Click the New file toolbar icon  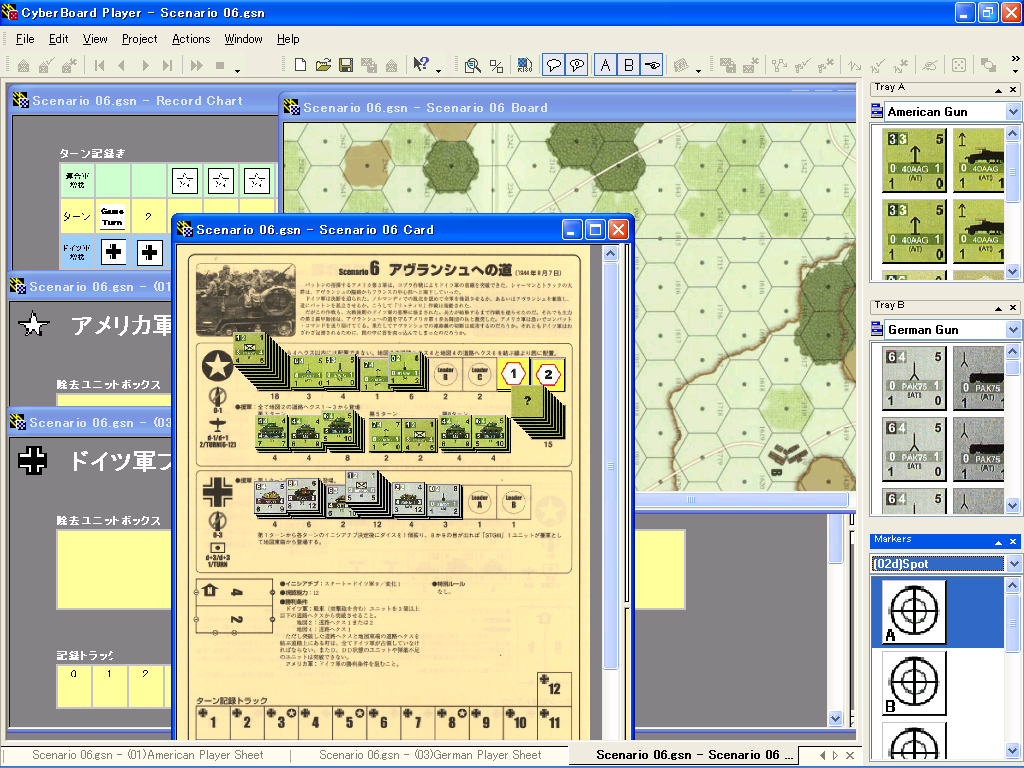[x=300, y=65]
